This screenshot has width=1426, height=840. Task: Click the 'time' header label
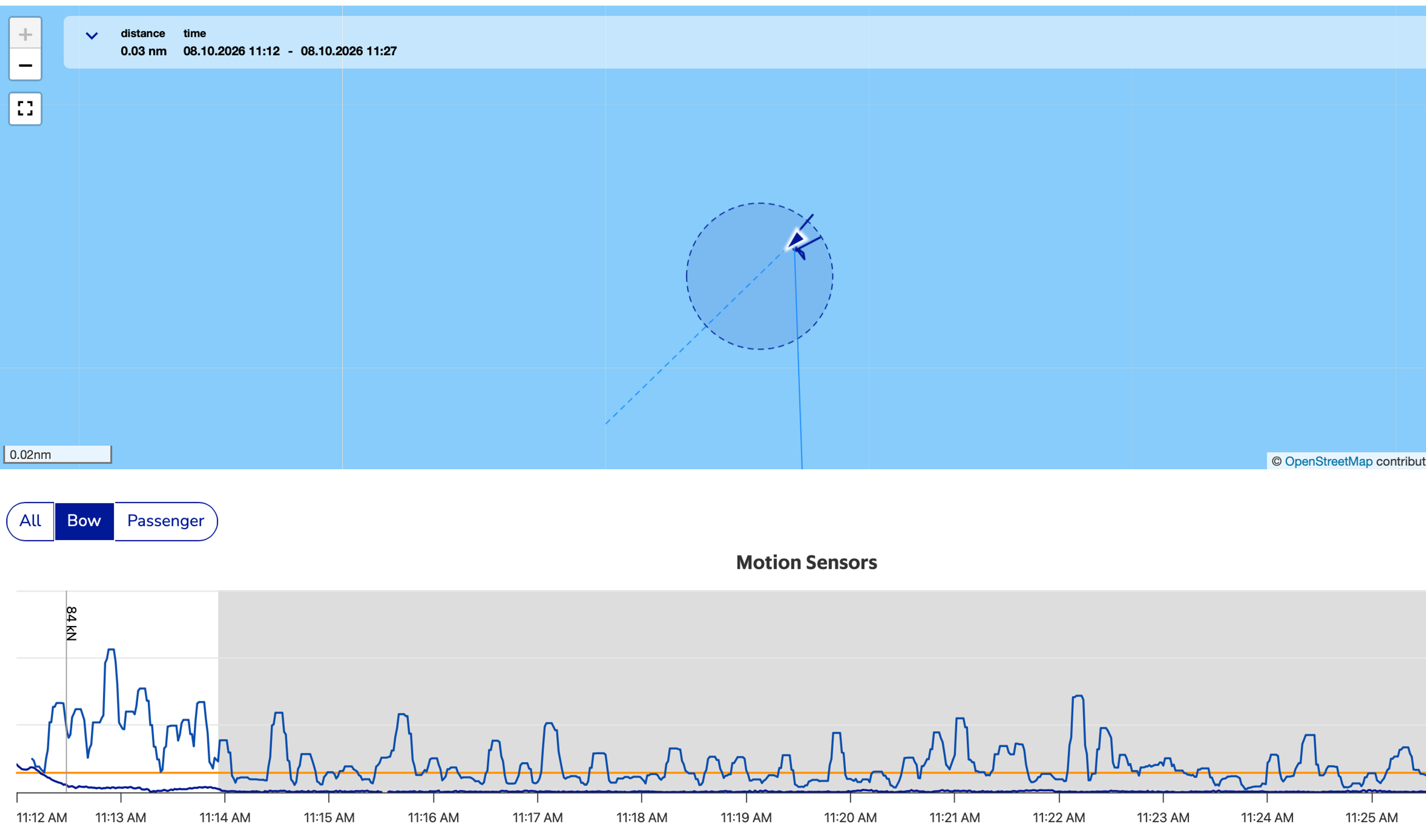(195, 33)
